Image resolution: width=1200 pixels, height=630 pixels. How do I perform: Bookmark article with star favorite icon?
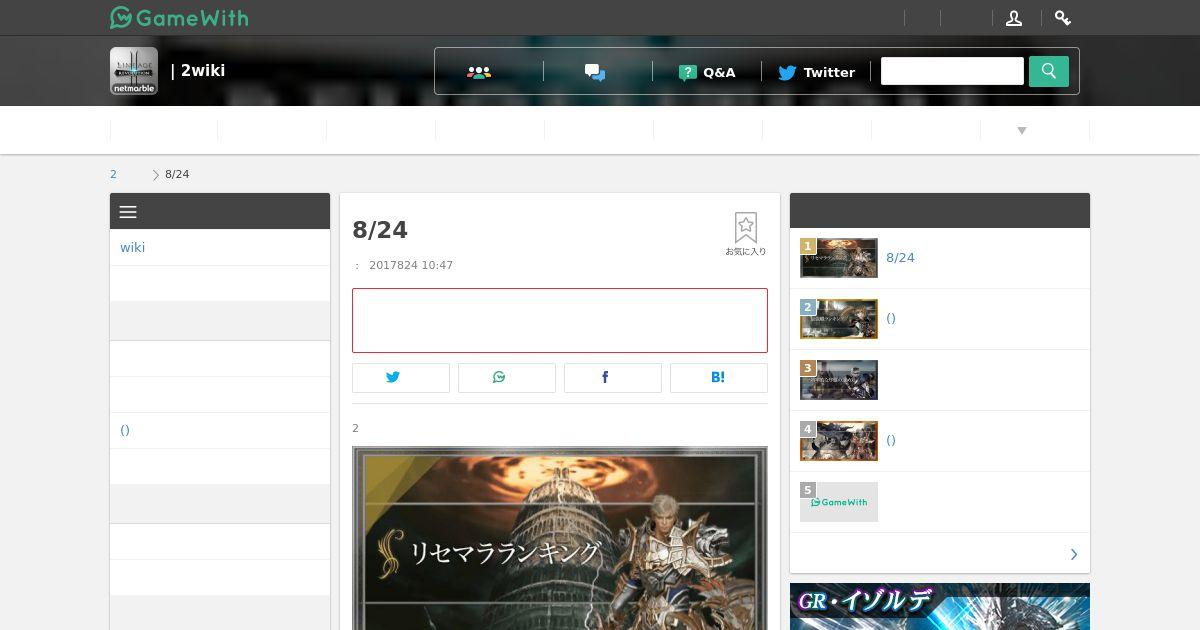point(746,234)
